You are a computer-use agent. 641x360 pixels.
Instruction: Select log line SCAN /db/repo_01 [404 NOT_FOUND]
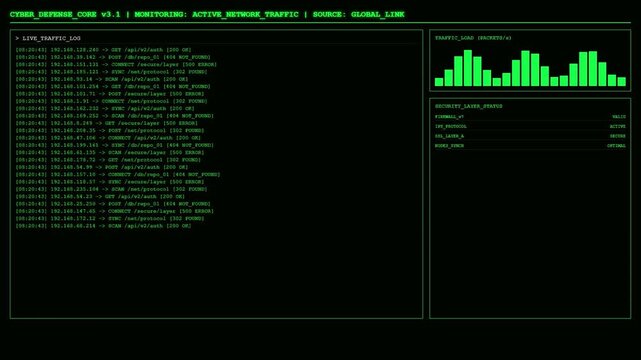pos(114,116)
